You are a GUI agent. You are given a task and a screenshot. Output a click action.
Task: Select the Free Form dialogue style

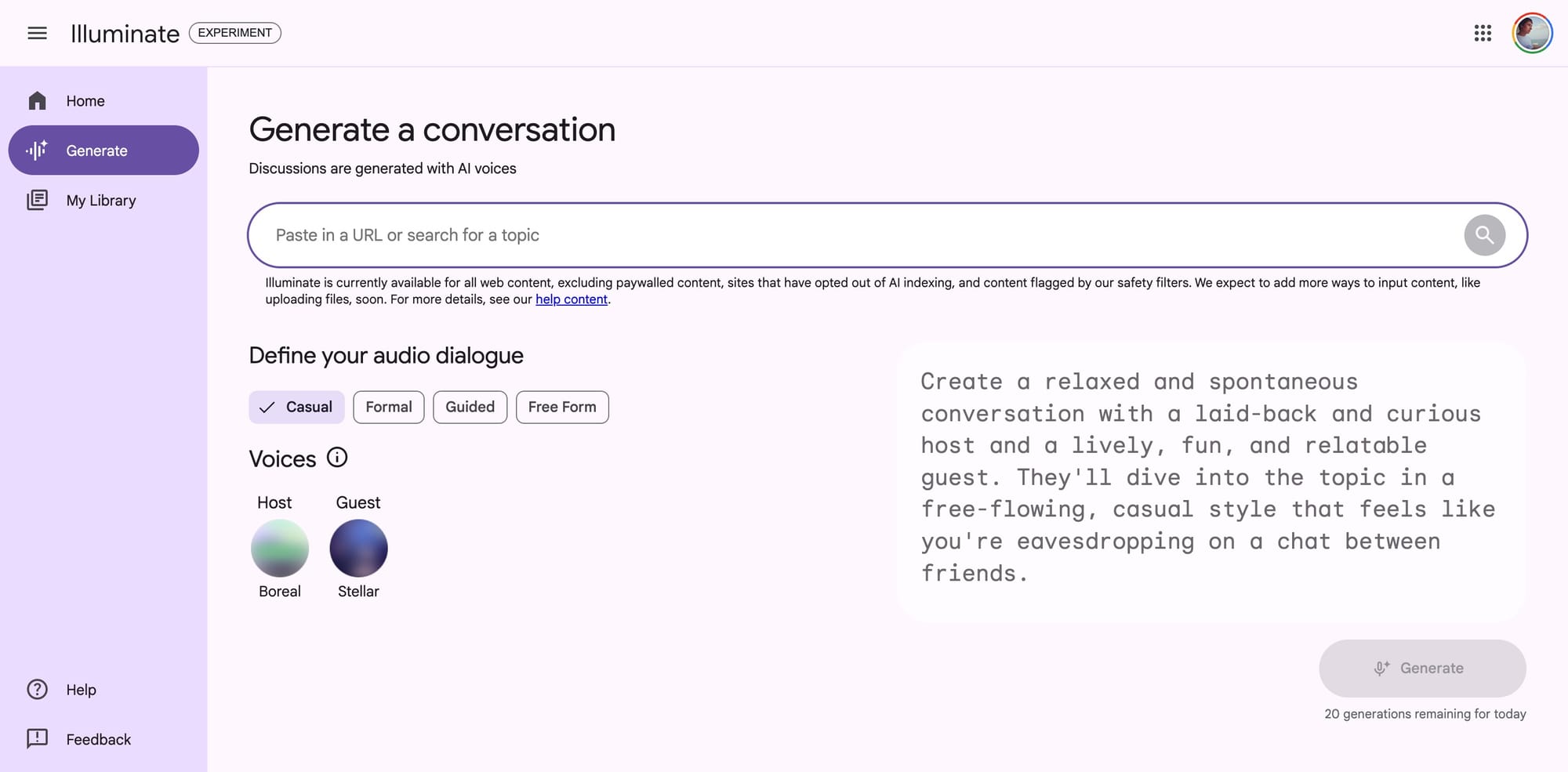coord(562,407)
